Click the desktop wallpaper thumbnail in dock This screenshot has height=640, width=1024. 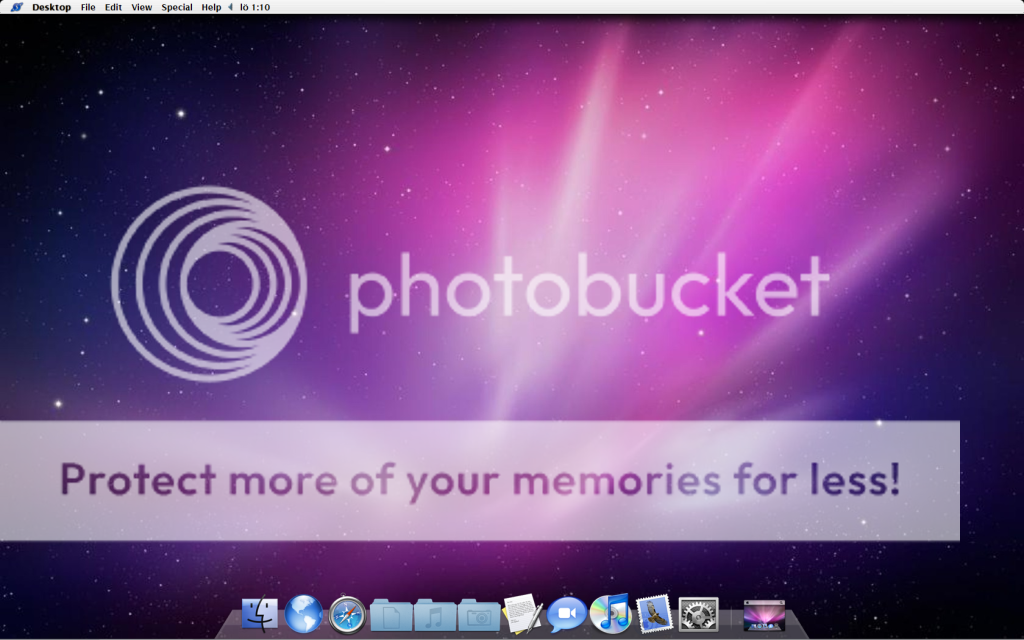coord(764,614)
